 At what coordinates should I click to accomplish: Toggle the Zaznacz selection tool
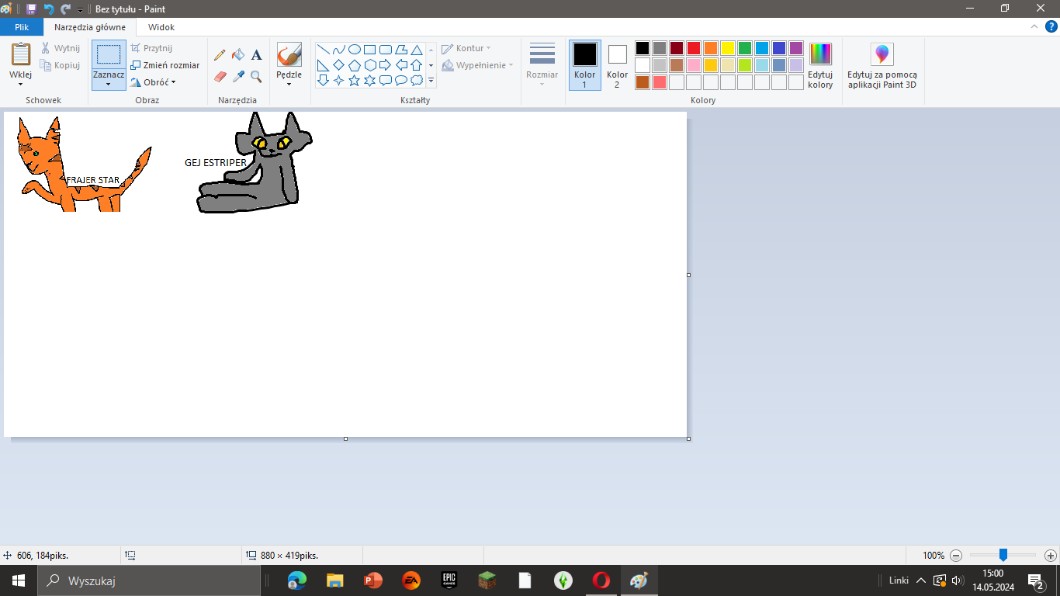coord(108,56)
